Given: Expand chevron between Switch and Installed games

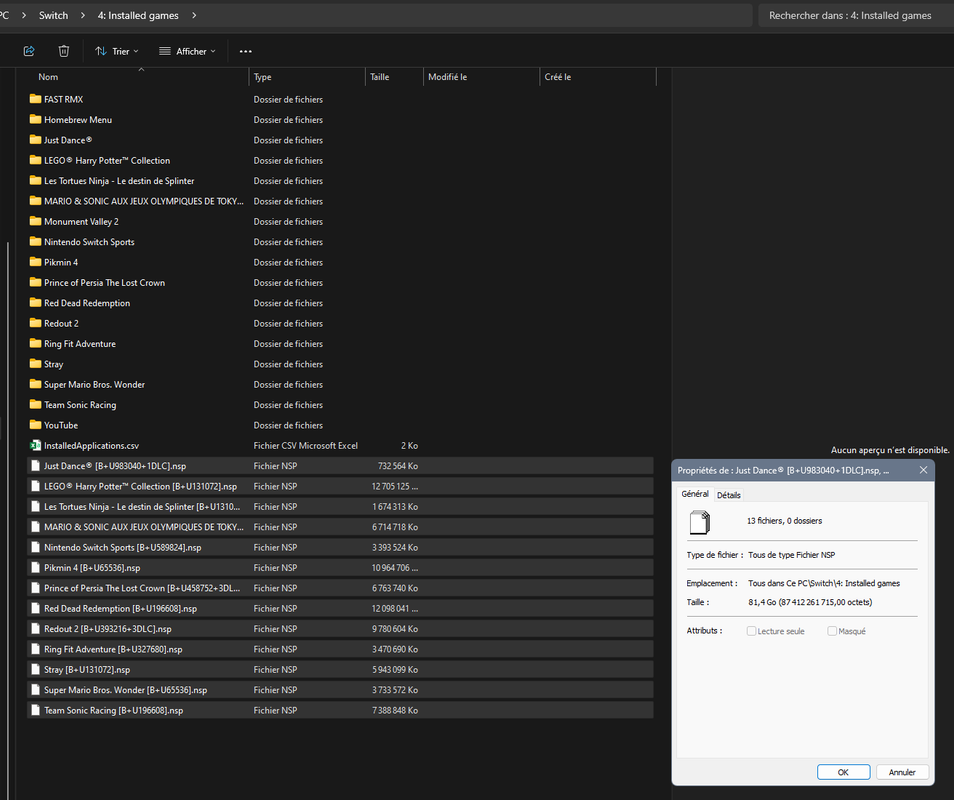Looking at the screenshot, I should coord(83,15).
